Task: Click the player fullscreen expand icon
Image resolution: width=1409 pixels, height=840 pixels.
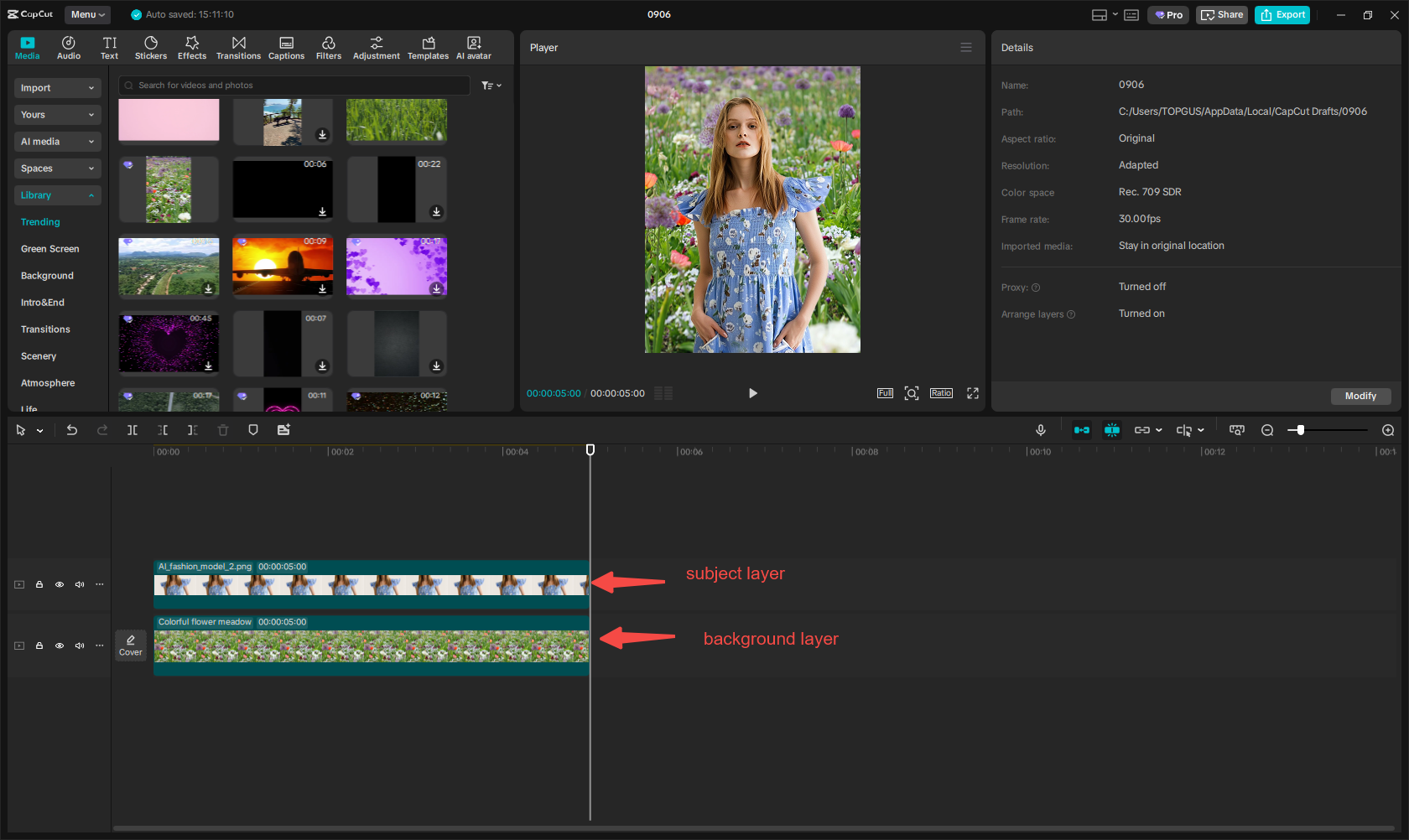Action: click(973, 393)
